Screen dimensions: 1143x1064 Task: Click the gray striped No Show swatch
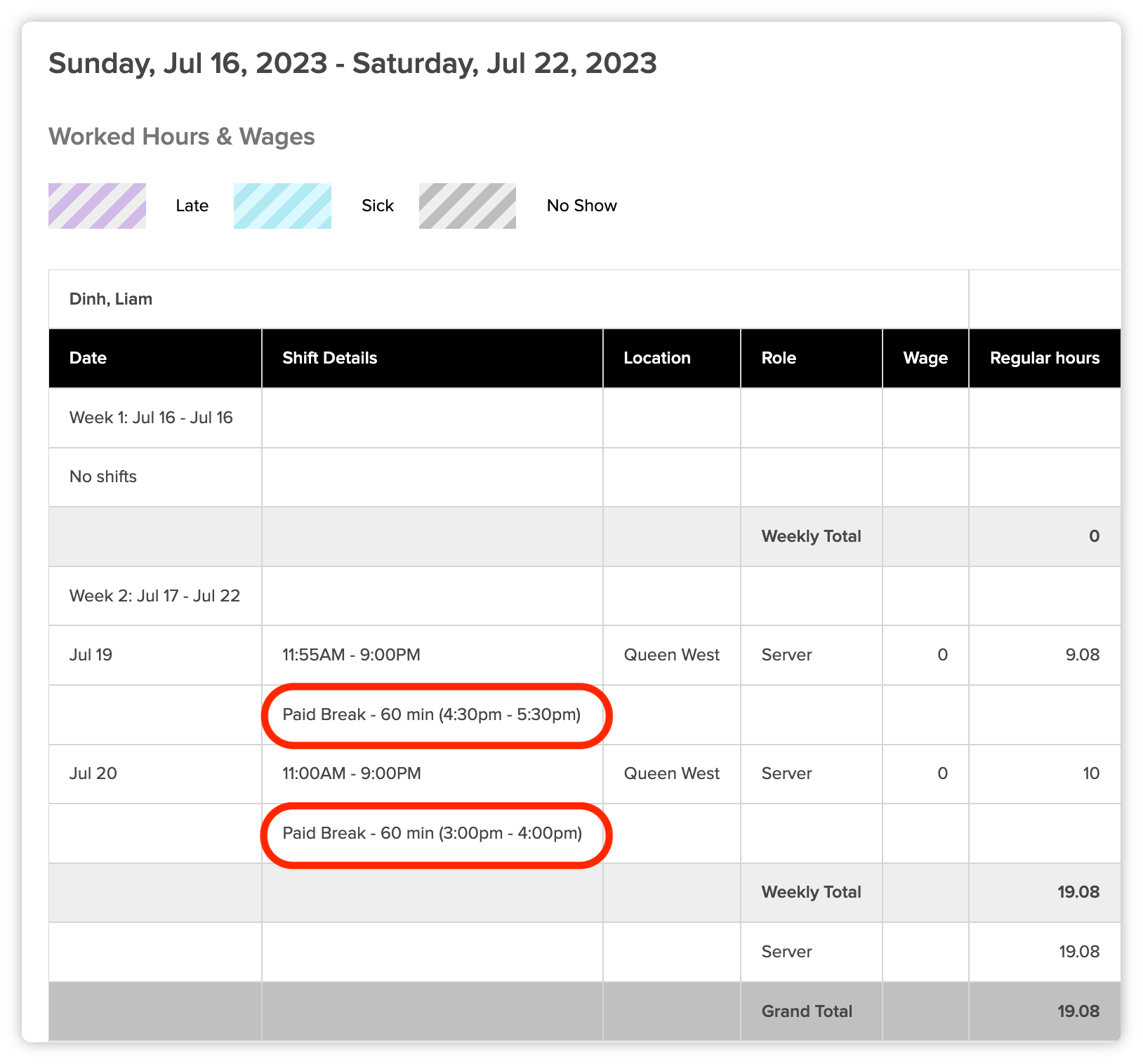tap(468, 206)
